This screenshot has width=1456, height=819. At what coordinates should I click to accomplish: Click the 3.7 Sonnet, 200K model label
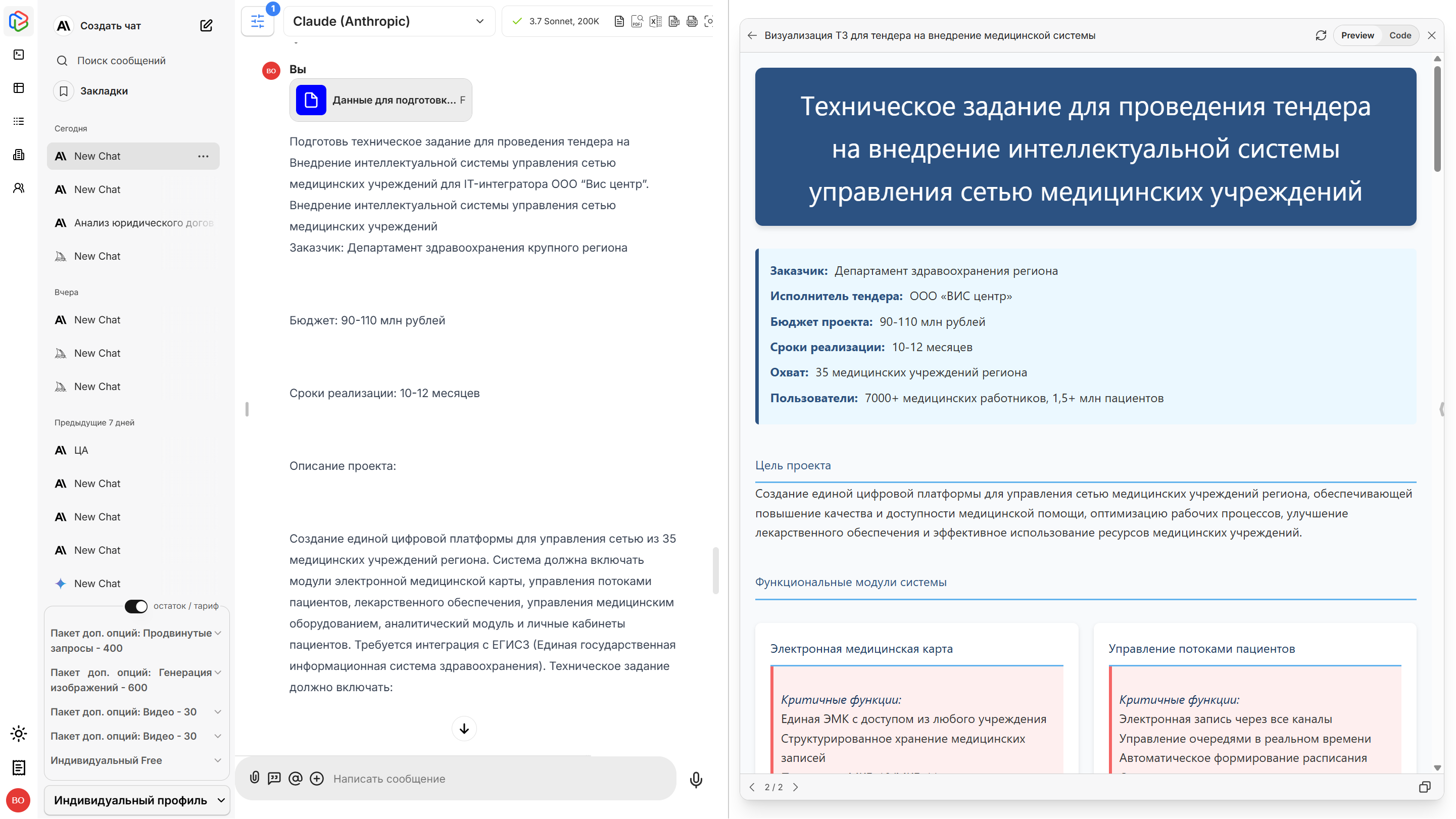pos(563,22)
